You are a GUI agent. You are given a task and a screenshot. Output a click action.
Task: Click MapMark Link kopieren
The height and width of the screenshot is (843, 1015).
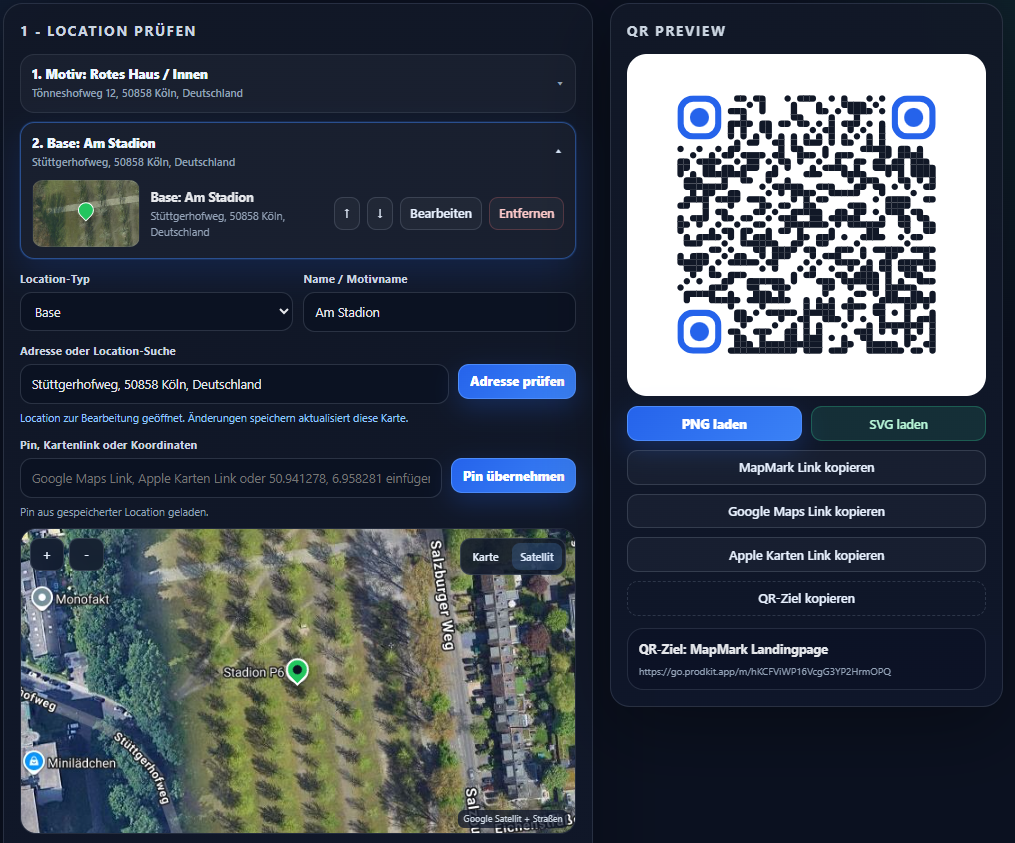pyautogui.click(x=806, y=467)
